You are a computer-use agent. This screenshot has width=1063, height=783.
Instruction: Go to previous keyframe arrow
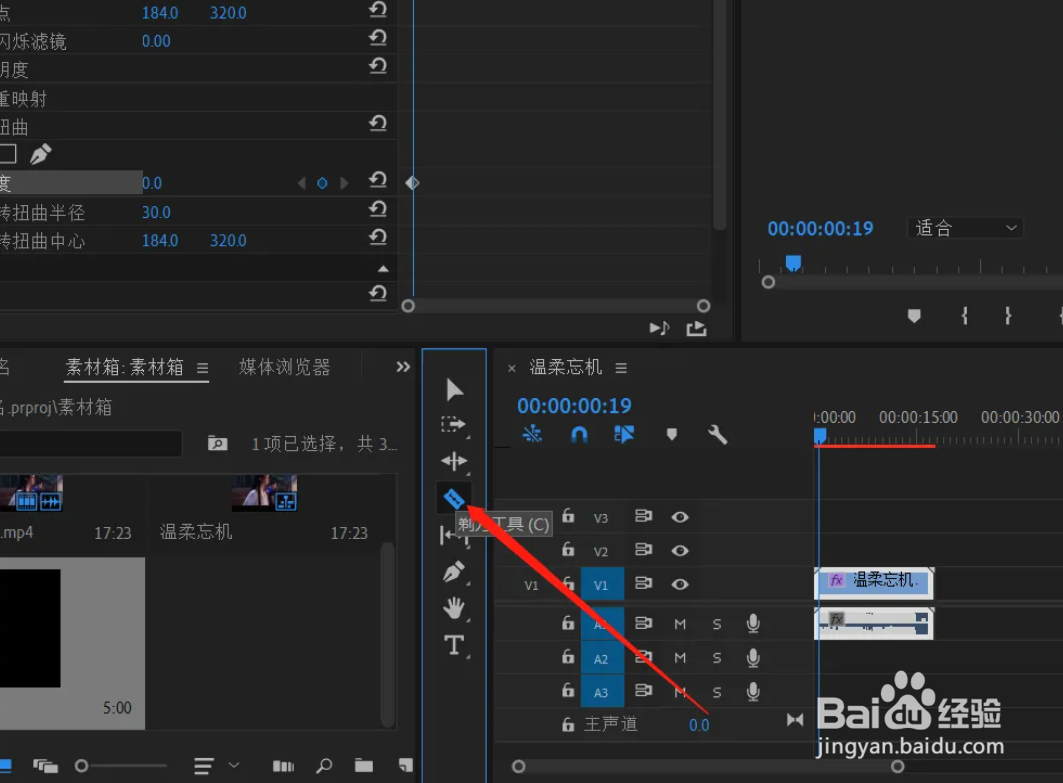(x=302, y=183)
